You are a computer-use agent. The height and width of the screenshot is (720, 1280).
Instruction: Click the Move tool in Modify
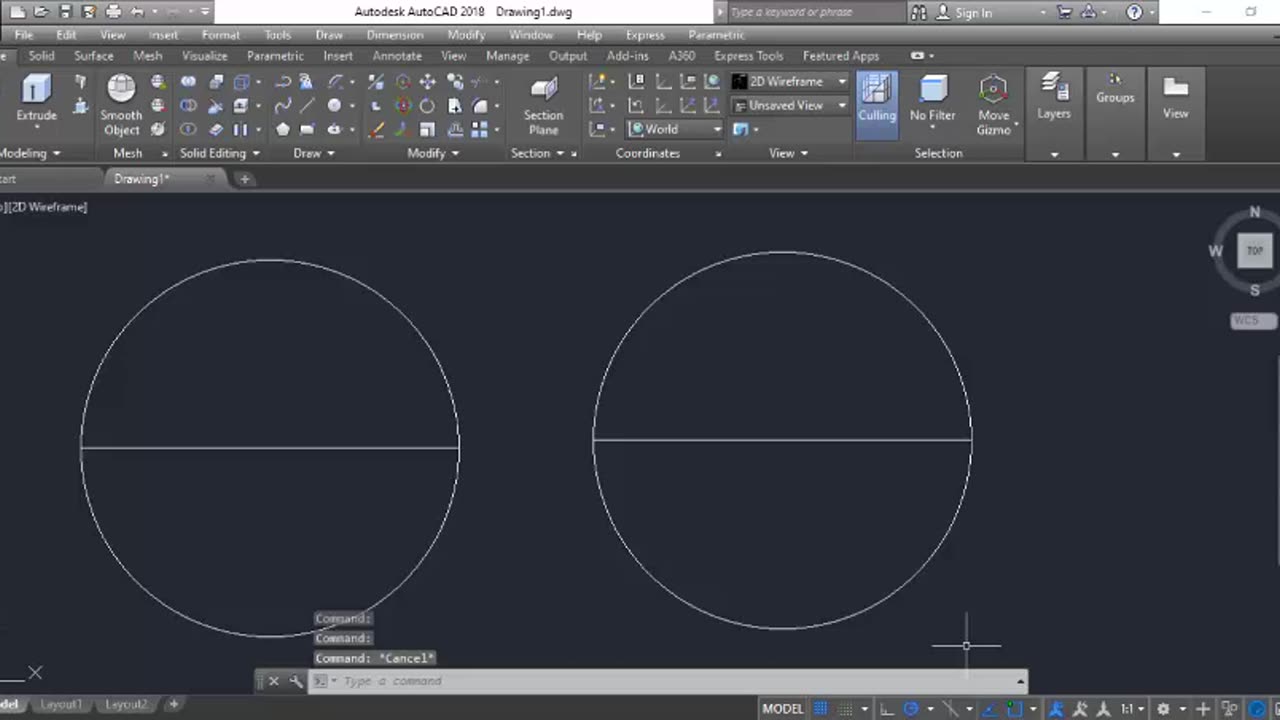click(x=427, y=82)
